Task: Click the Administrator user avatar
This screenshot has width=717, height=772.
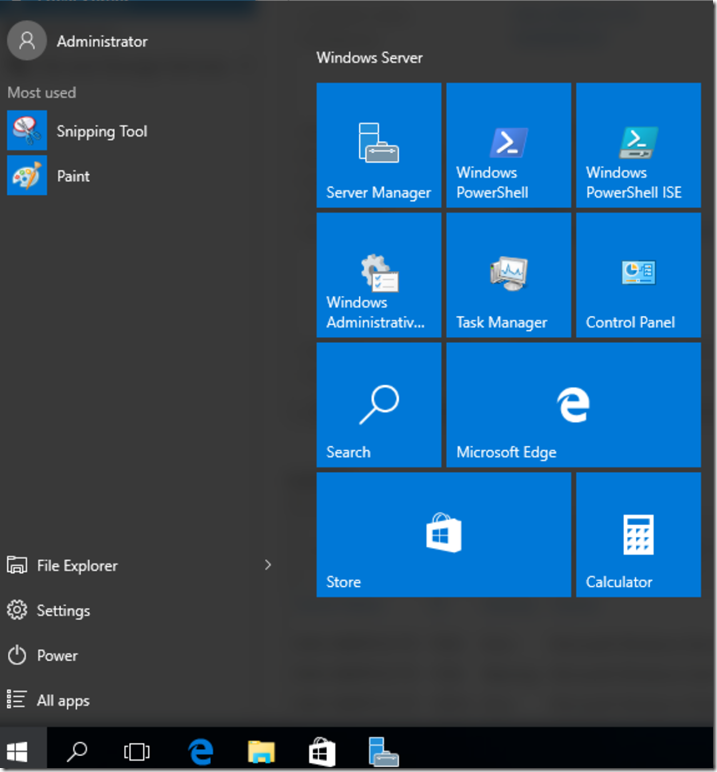Action: click(x=27, y=41)
